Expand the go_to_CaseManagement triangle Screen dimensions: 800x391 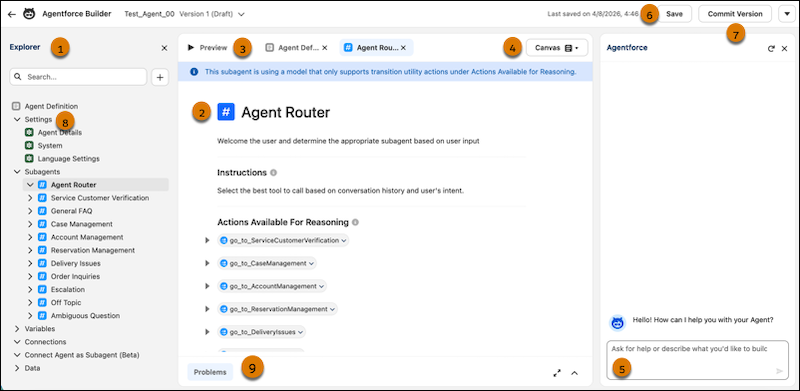(207, 263)
